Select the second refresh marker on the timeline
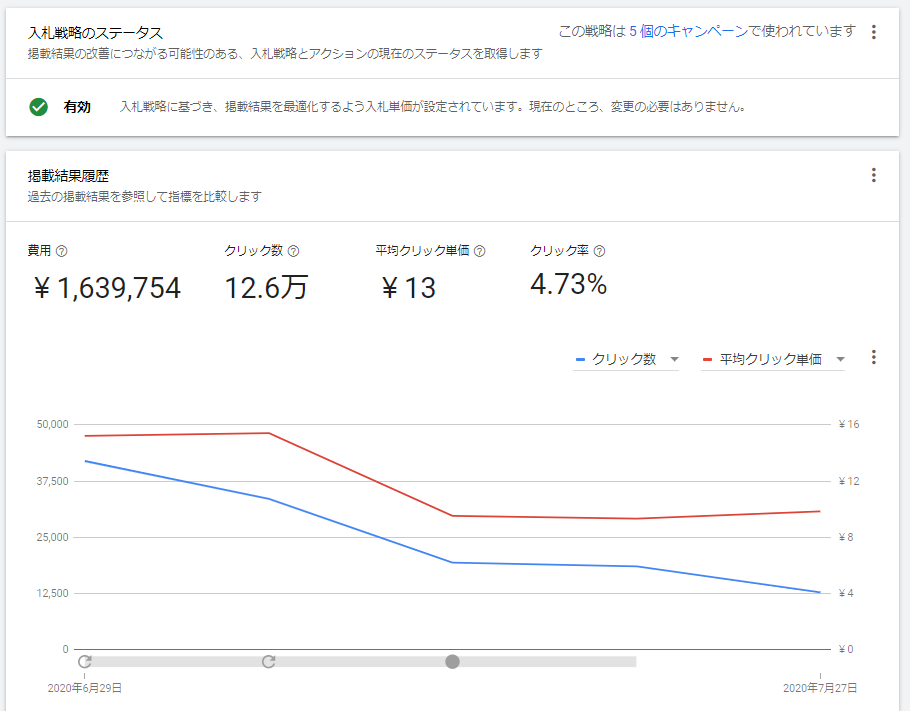The image size is (910, 711). [x=268, y=661]
